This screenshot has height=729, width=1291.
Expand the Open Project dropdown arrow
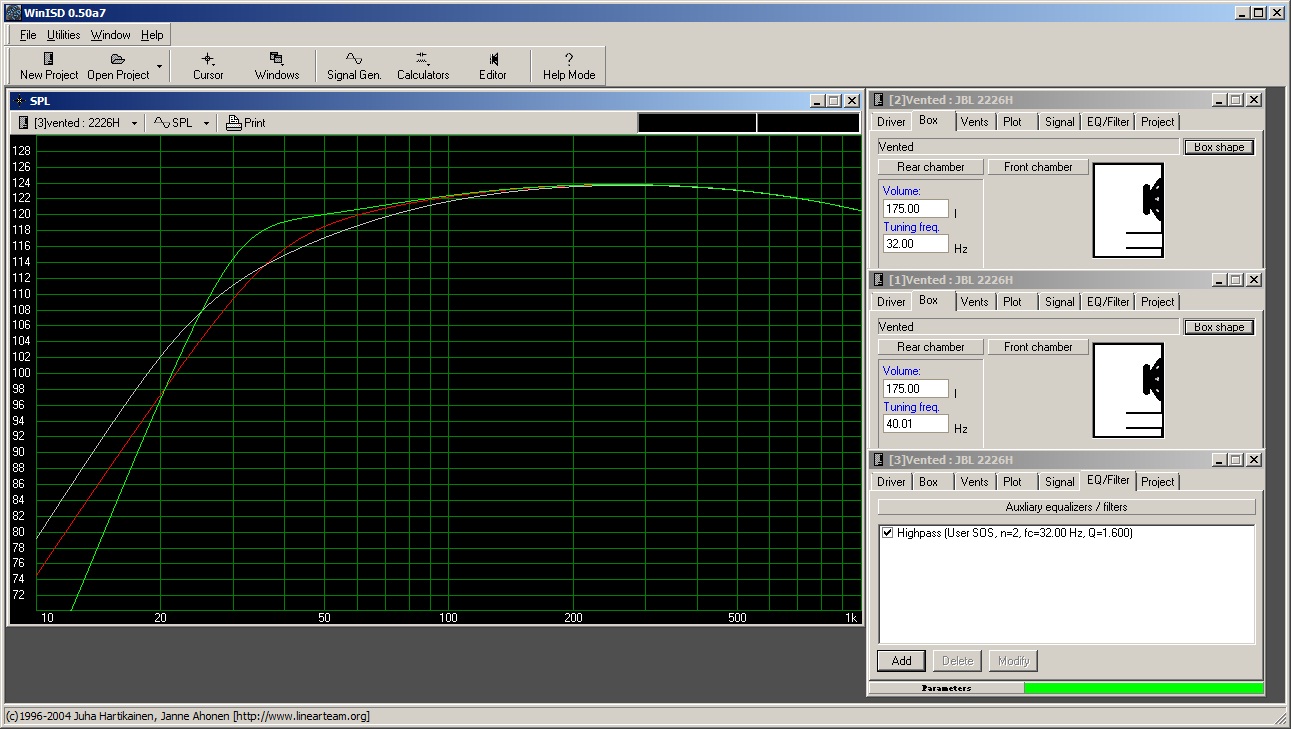pos(159,67)
